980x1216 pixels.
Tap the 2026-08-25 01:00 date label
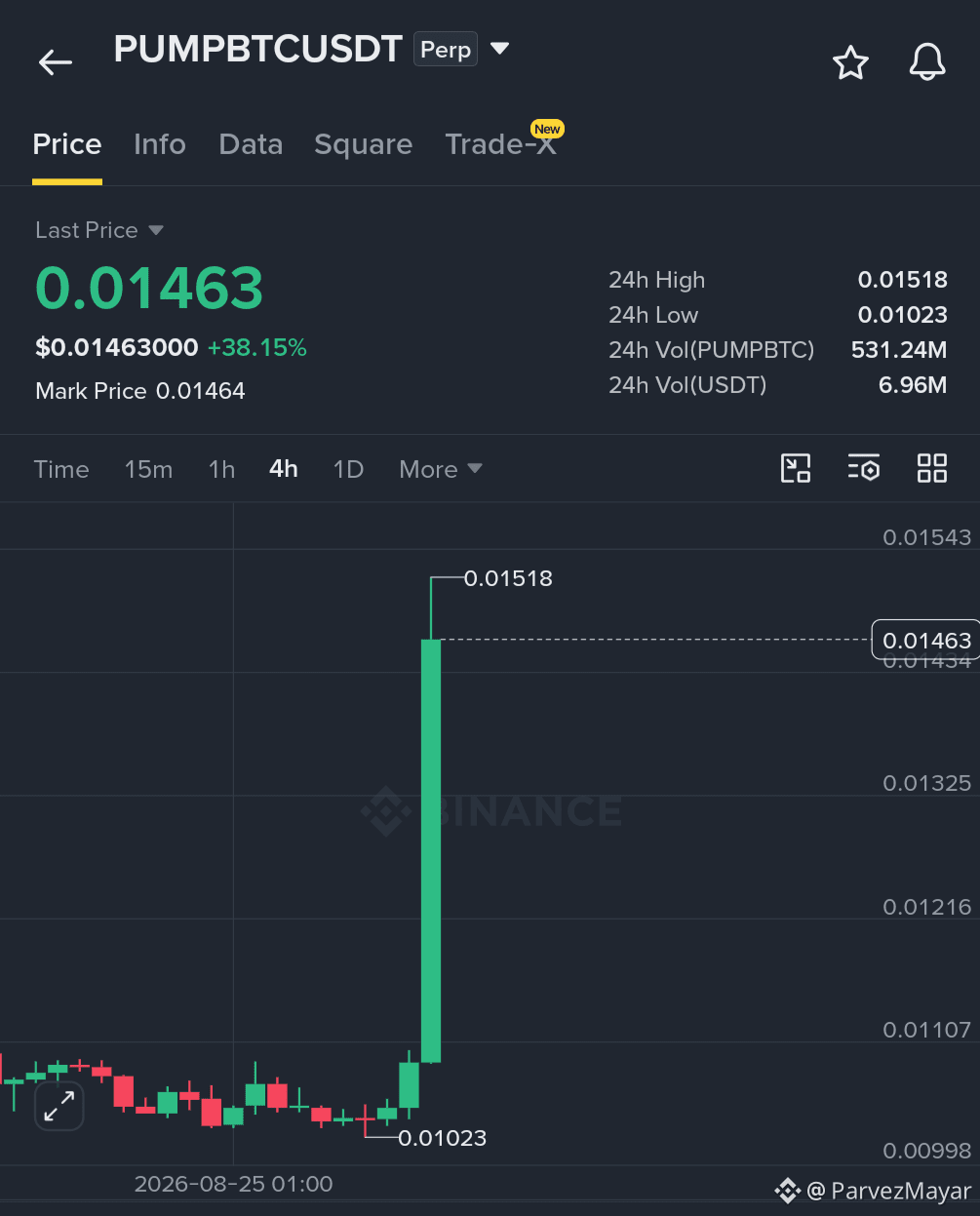pos(233,1184)
